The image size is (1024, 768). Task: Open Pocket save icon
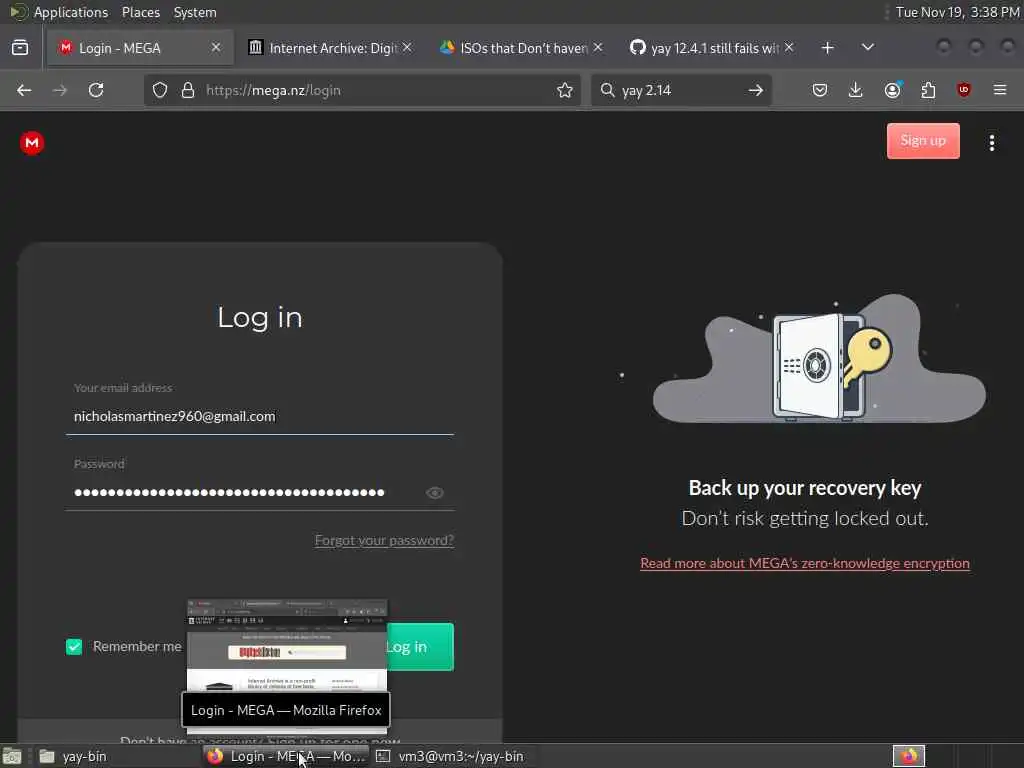(x=820, y=90)
